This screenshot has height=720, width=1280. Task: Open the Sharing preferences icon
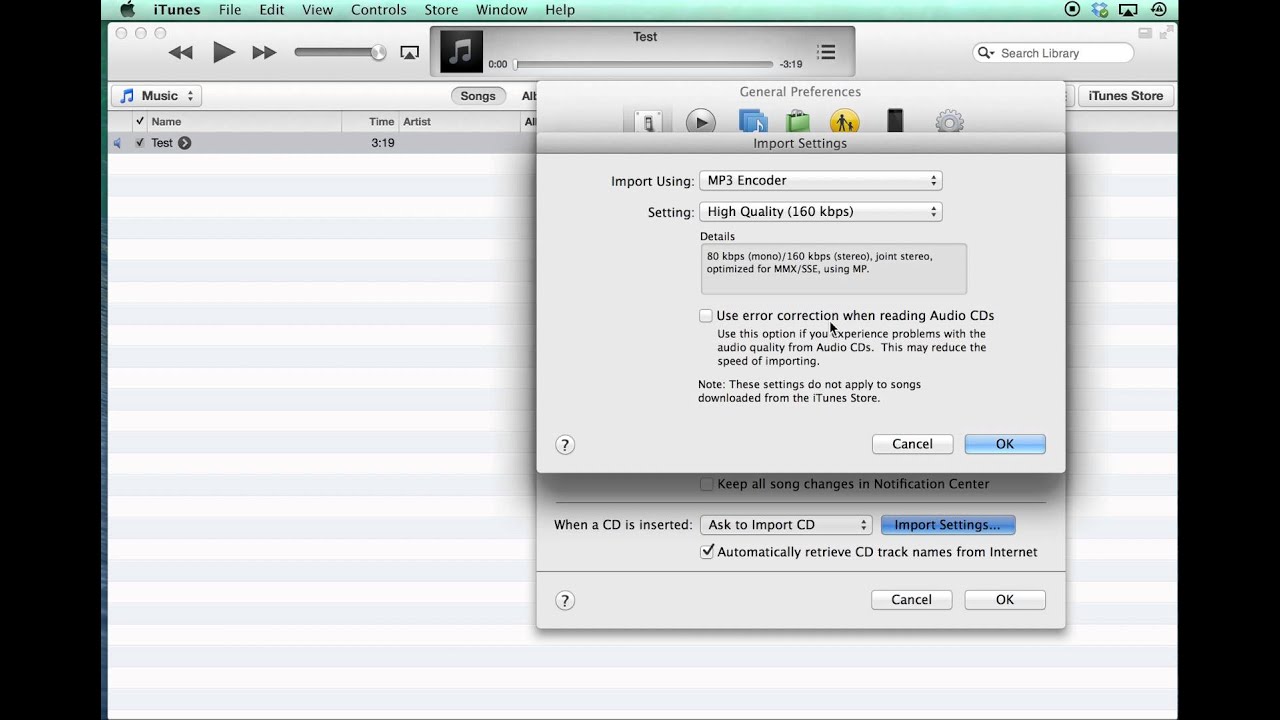pos(752,122)
